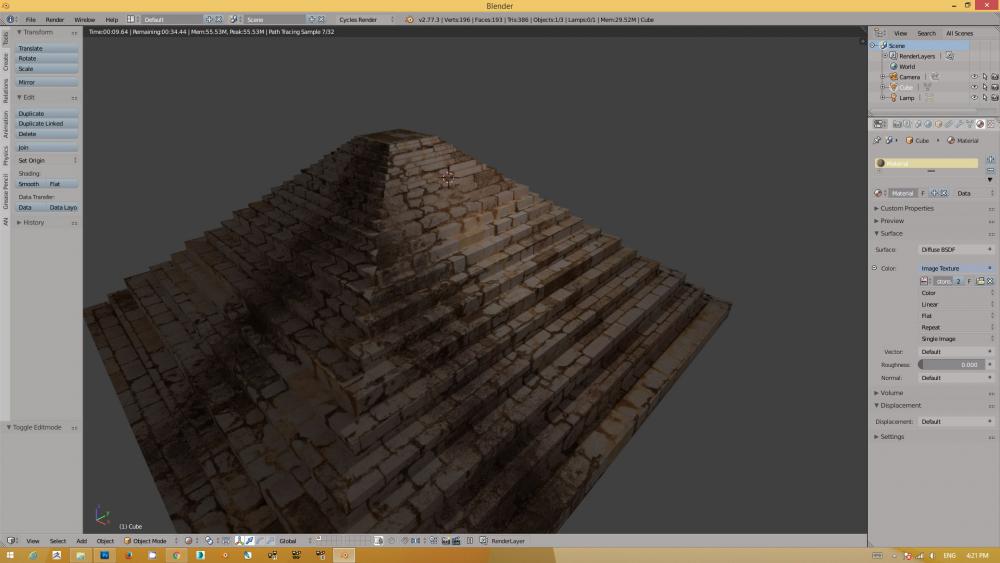Open the Add menu in viewport header
1000x563 pixels.
(x=81, y=541)
